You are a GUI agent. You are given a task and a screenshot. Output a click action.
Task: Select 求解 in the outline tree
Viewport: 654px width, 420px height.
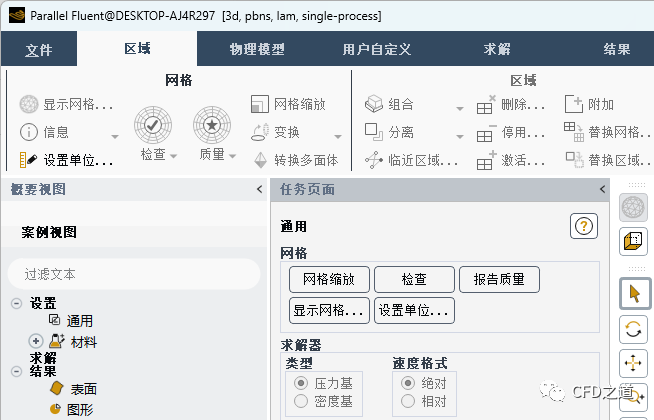[43, 358]
